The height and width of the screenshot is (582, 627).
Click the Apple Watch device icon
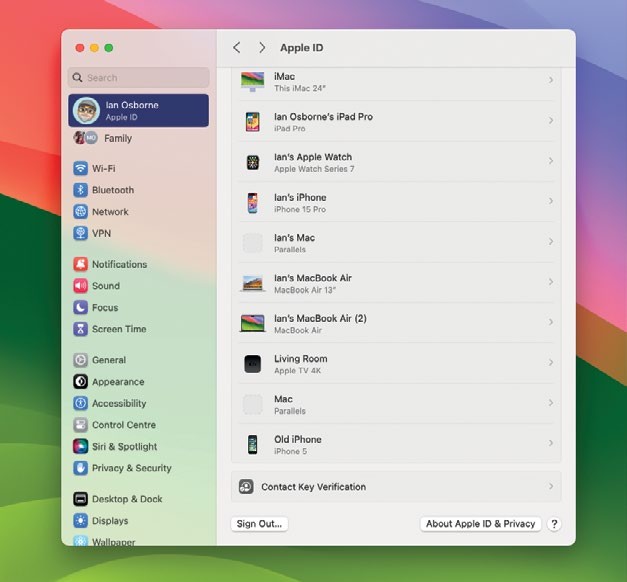pyautogui.click(x=252, y=162)
